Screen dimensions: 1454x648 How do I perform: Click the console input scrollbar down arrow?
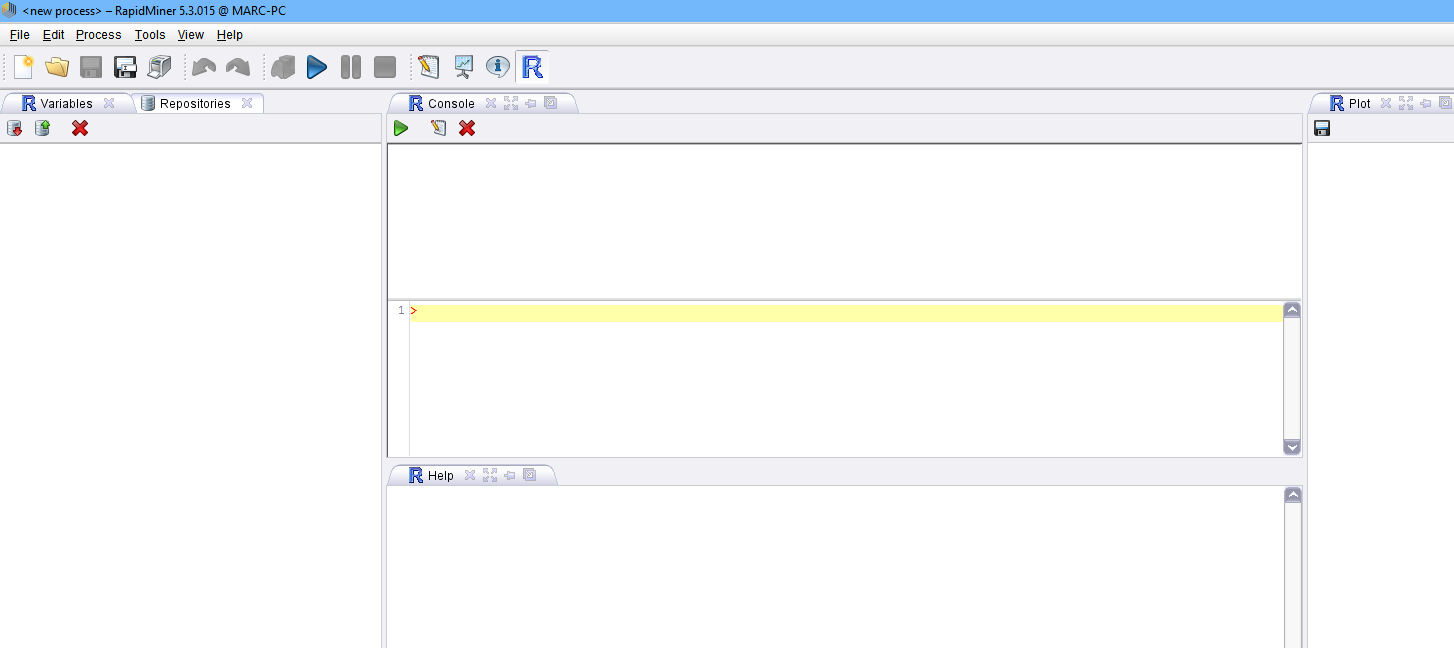pos(1292,447)
